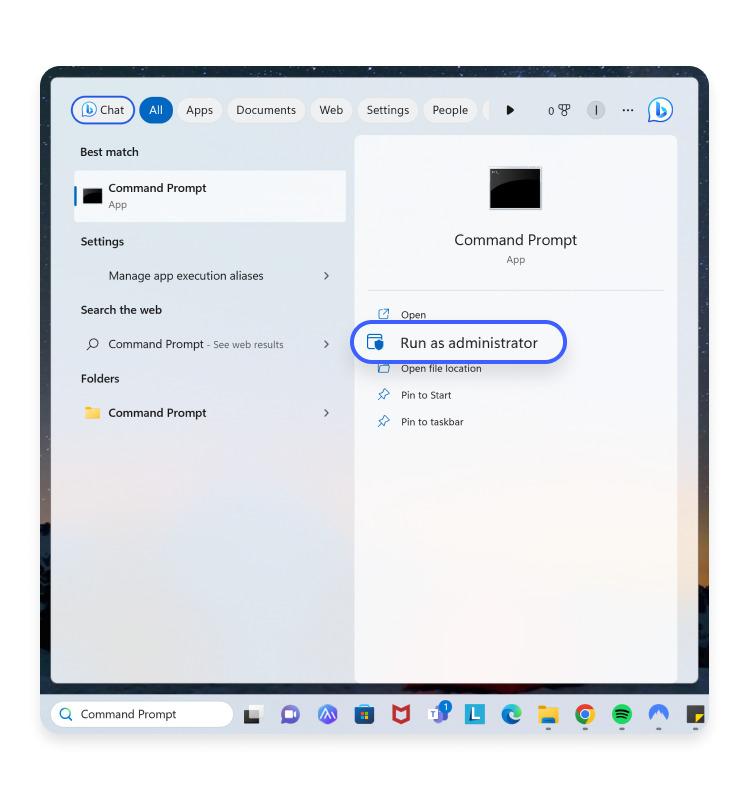This screenshot has width=750, height=800.
Task: Open Sticky Notes from the taskbar
Action: [695, 715]
